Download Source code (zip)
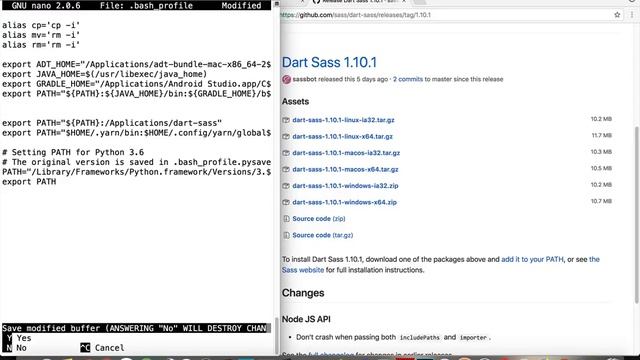 319,219
